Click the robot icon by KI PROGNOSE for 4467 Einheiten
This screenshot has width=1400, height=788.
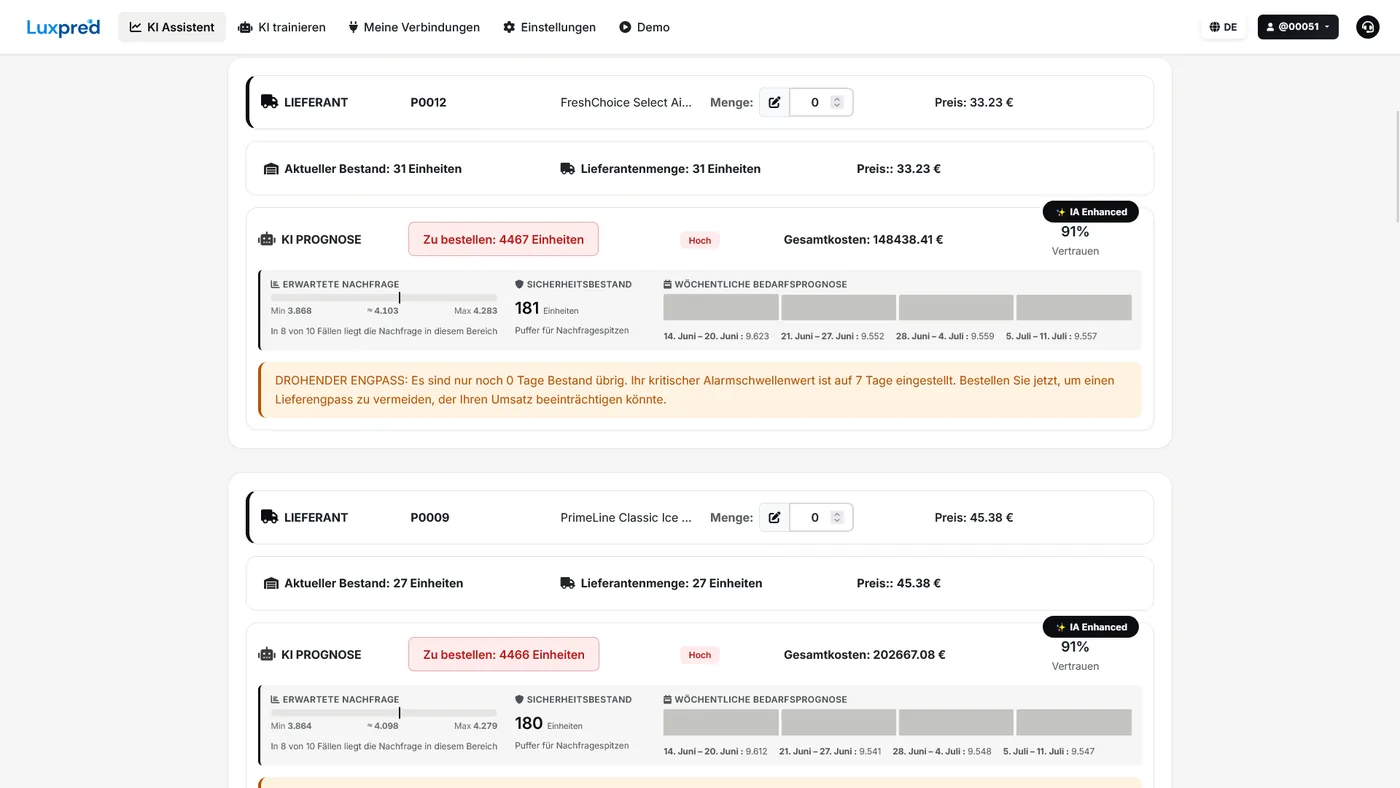pos(267,240)
